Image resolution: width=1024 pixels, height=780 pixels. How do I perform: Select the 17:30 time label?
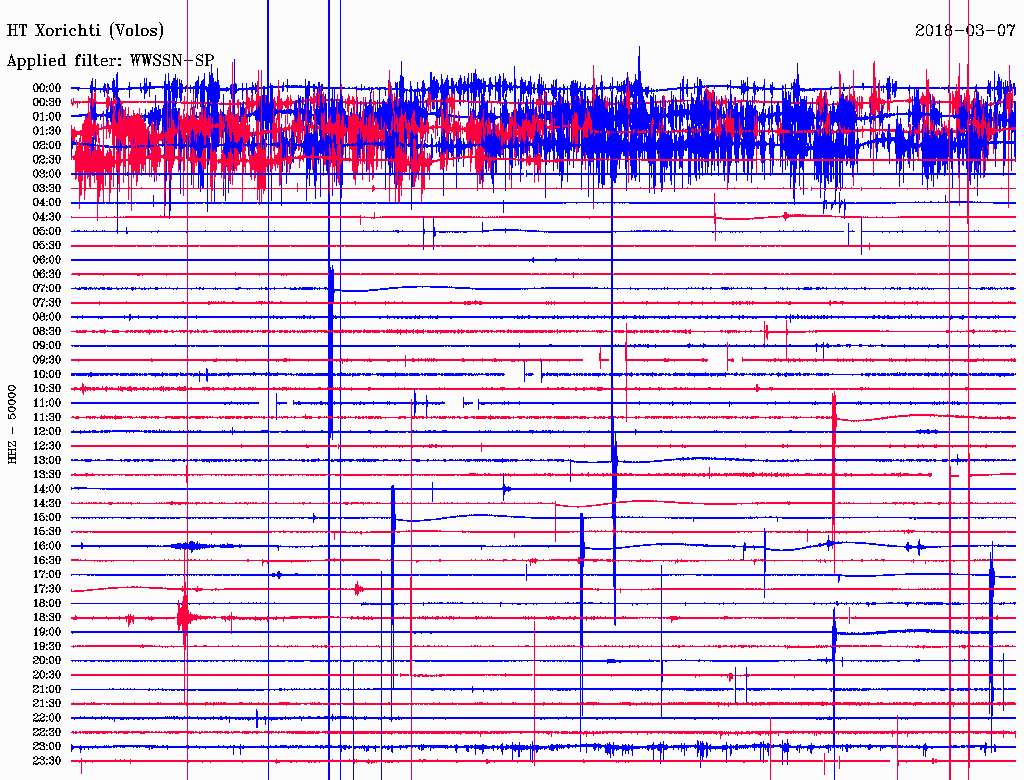pyautogui.click(x=47, y=589)
